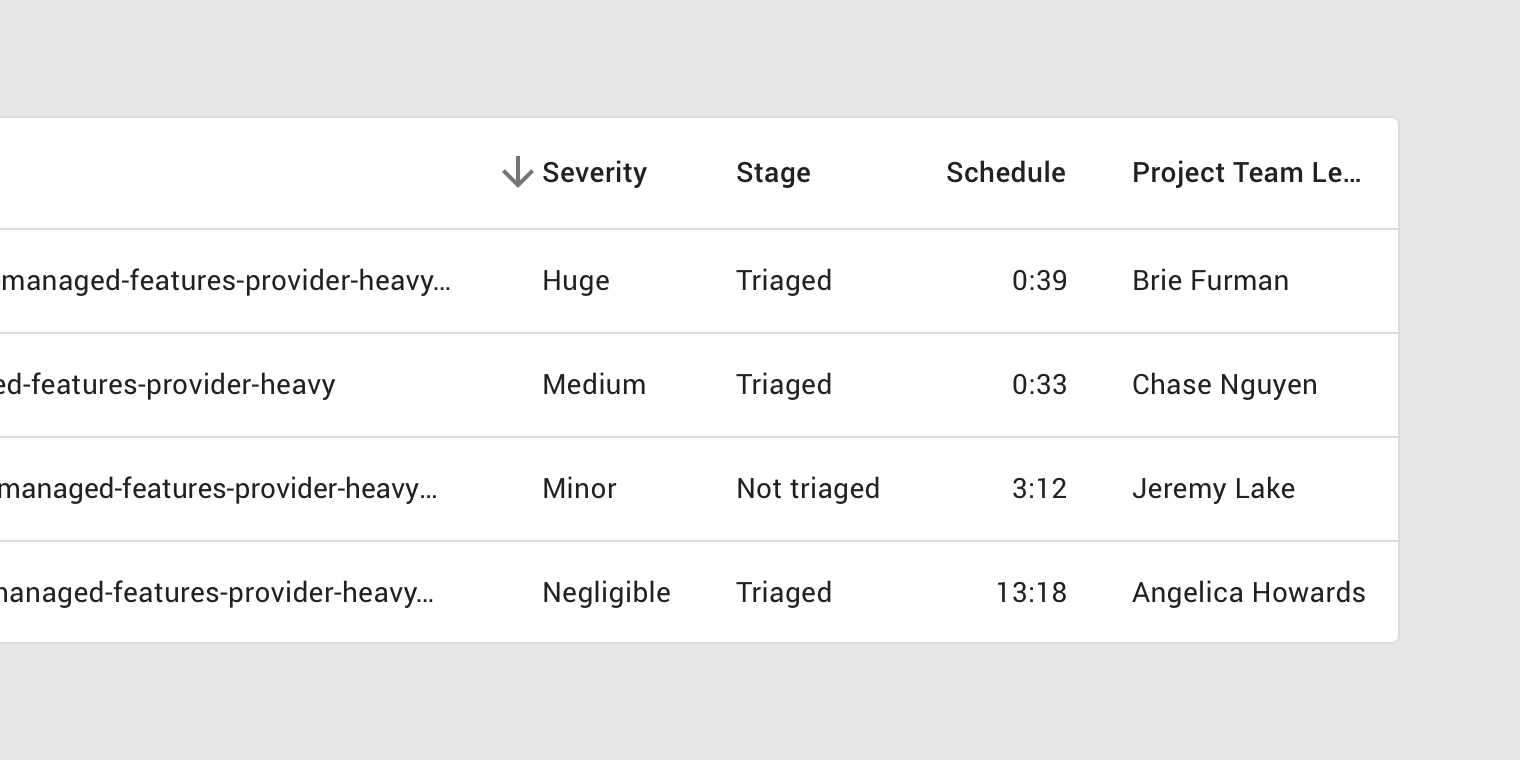
Task: Select the Minor severity cell
Action: pos(579,489)
